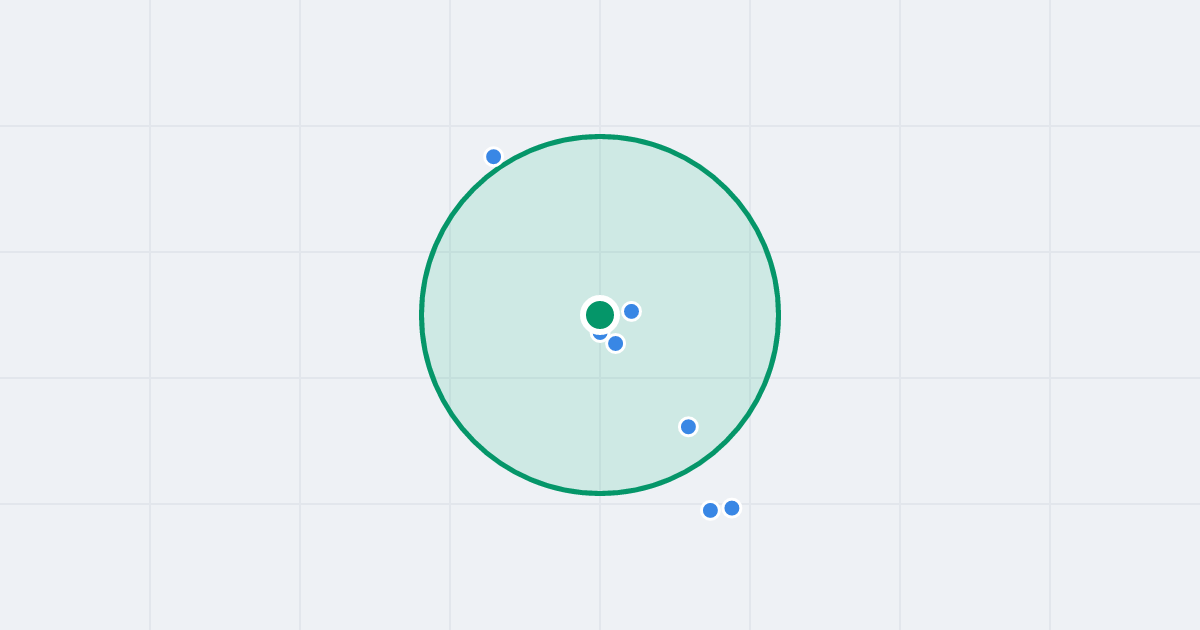The width and height of the screenshot is (1200, 630).
Task: Select the blue dot directly right of the green marker
Action: click(631, 311)
